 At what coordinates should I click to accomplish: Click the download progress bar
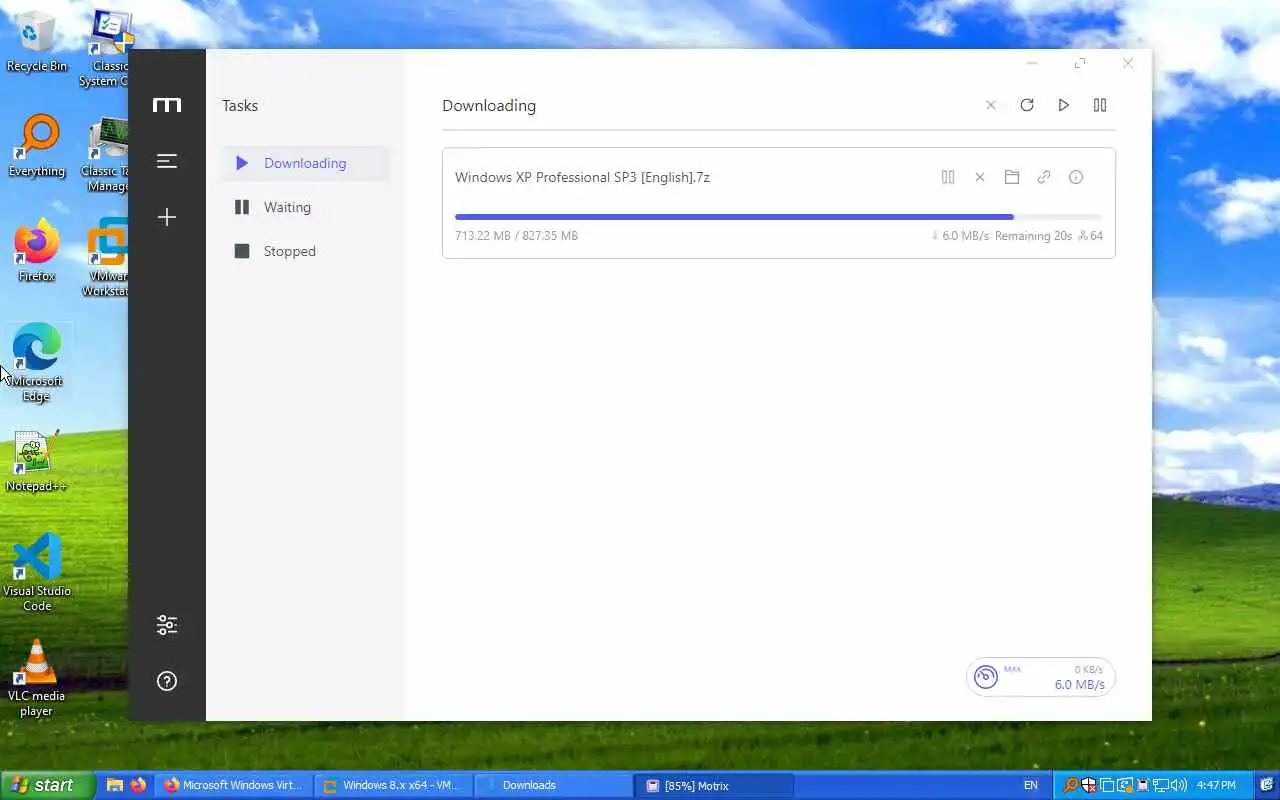pyautogui.click(x=778, y=216)
